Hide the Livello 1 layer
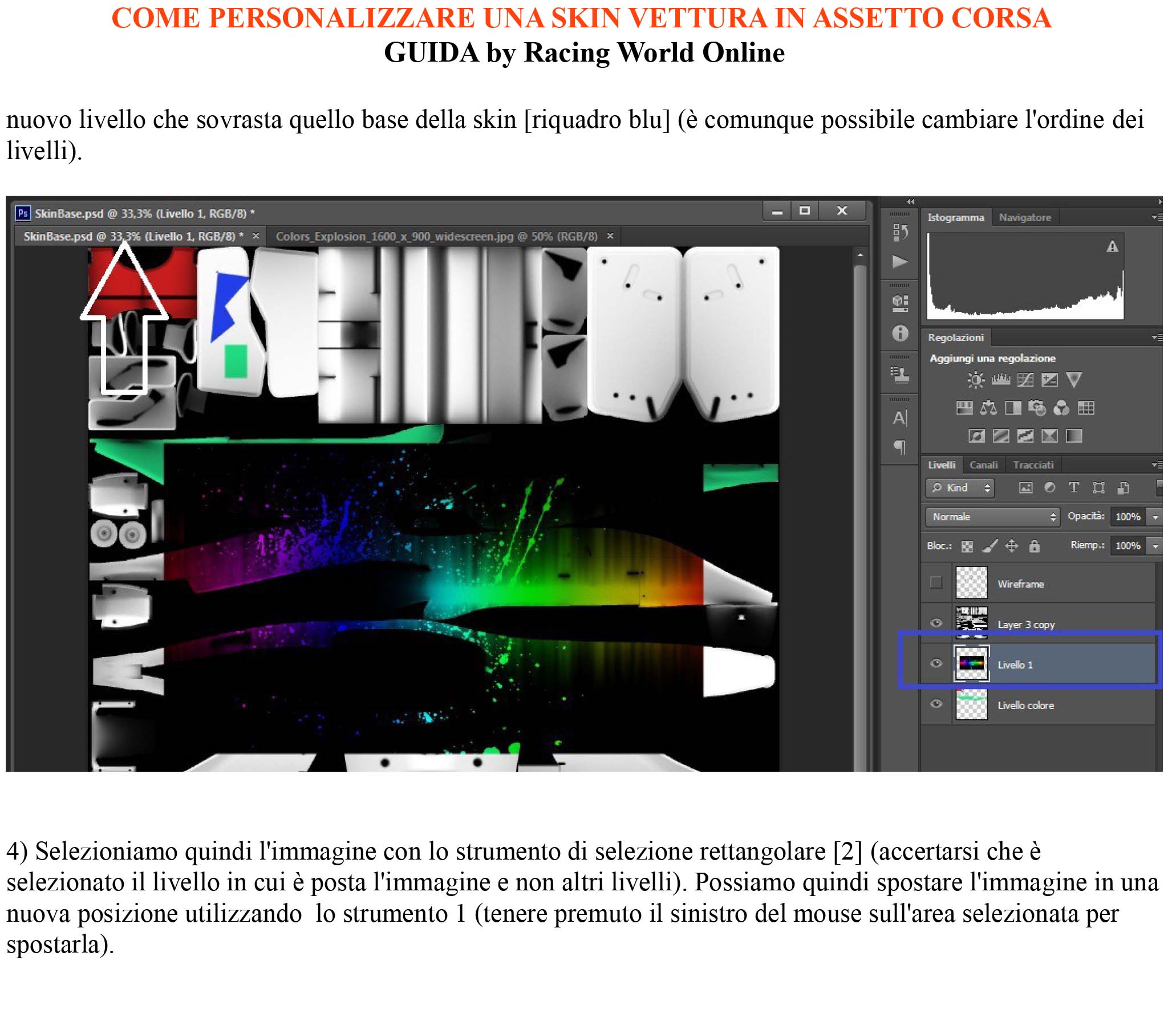This screenshot has height=1013, width=1176. click(936, 663)
